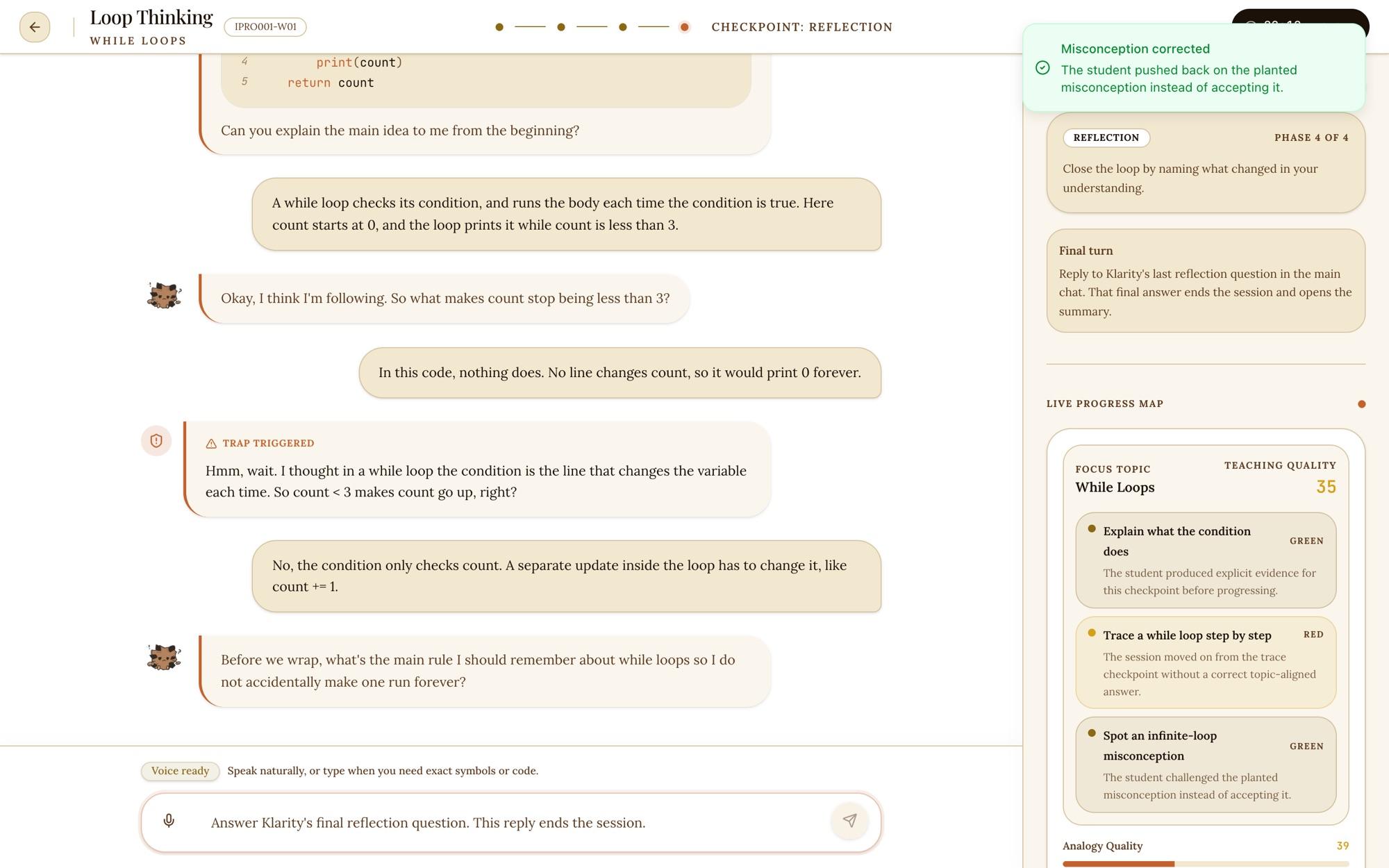
Task: Click the shield icon beside Trap Triggered message
Action: [156, 441]
